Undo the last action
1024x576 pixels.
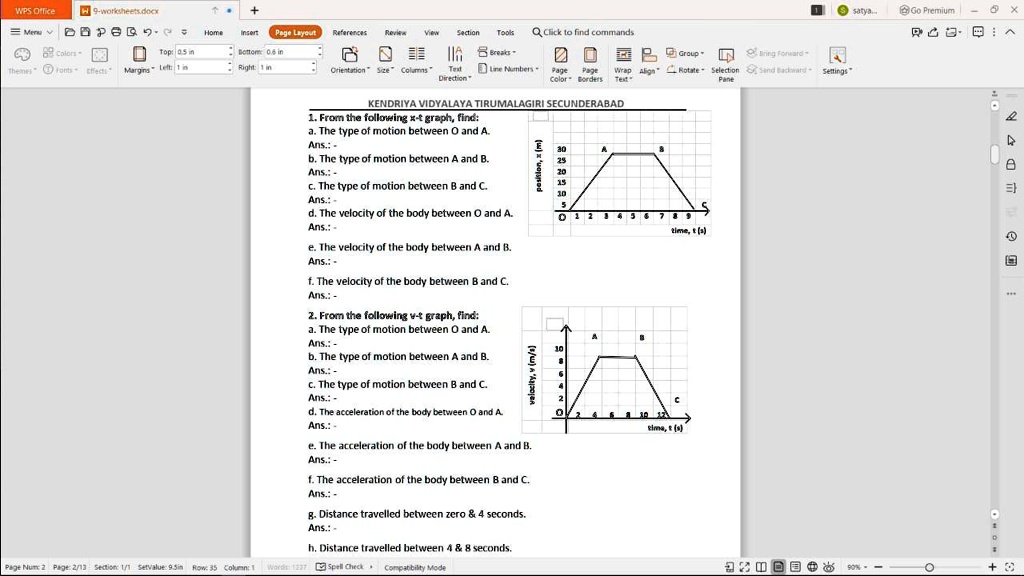tap(148, 32)
